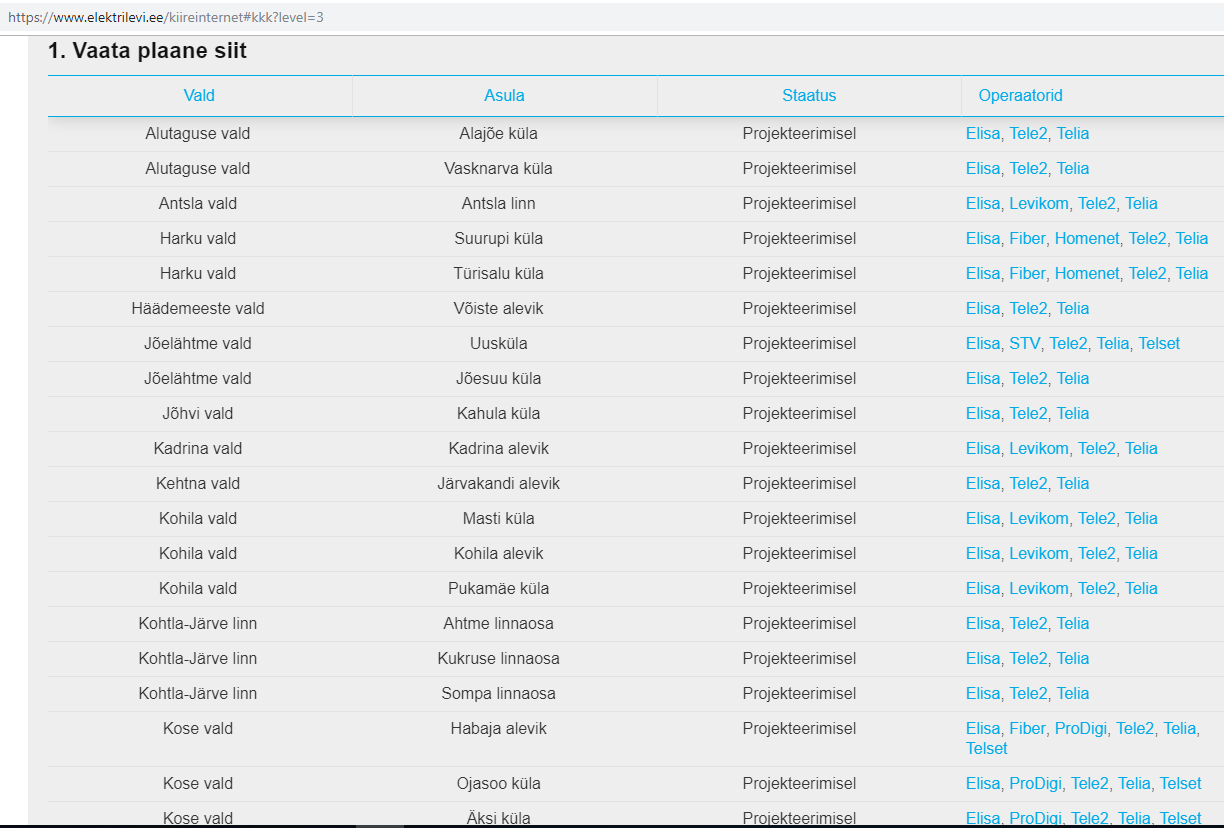This screenshot has width=1224, height=828.
Task: Open Telia link in Kahula küla row
Action: [1073, 414]
